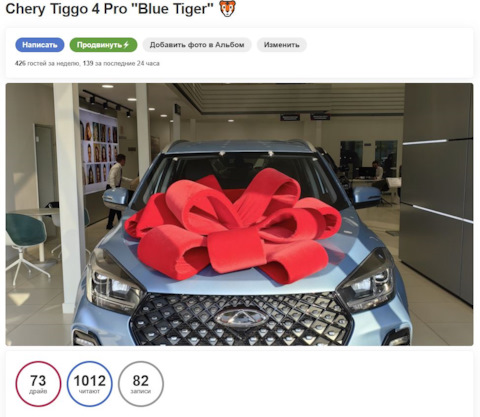Select Добавить фото в Альбом
The width and height of the screenshot is (480, 417).
[x=197, y=45]
